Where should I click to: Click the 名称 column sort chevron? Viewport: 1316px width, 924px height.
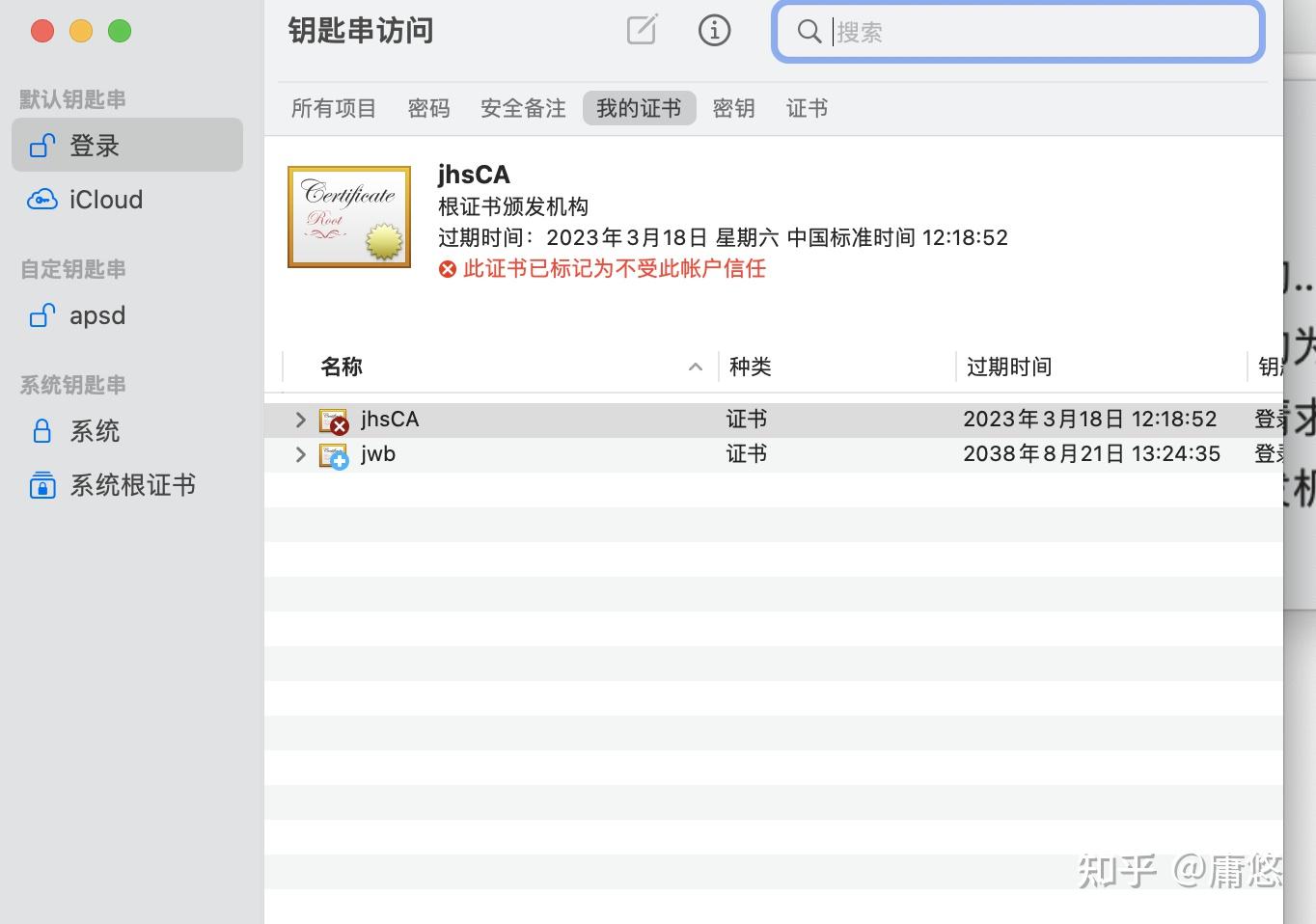696,367
